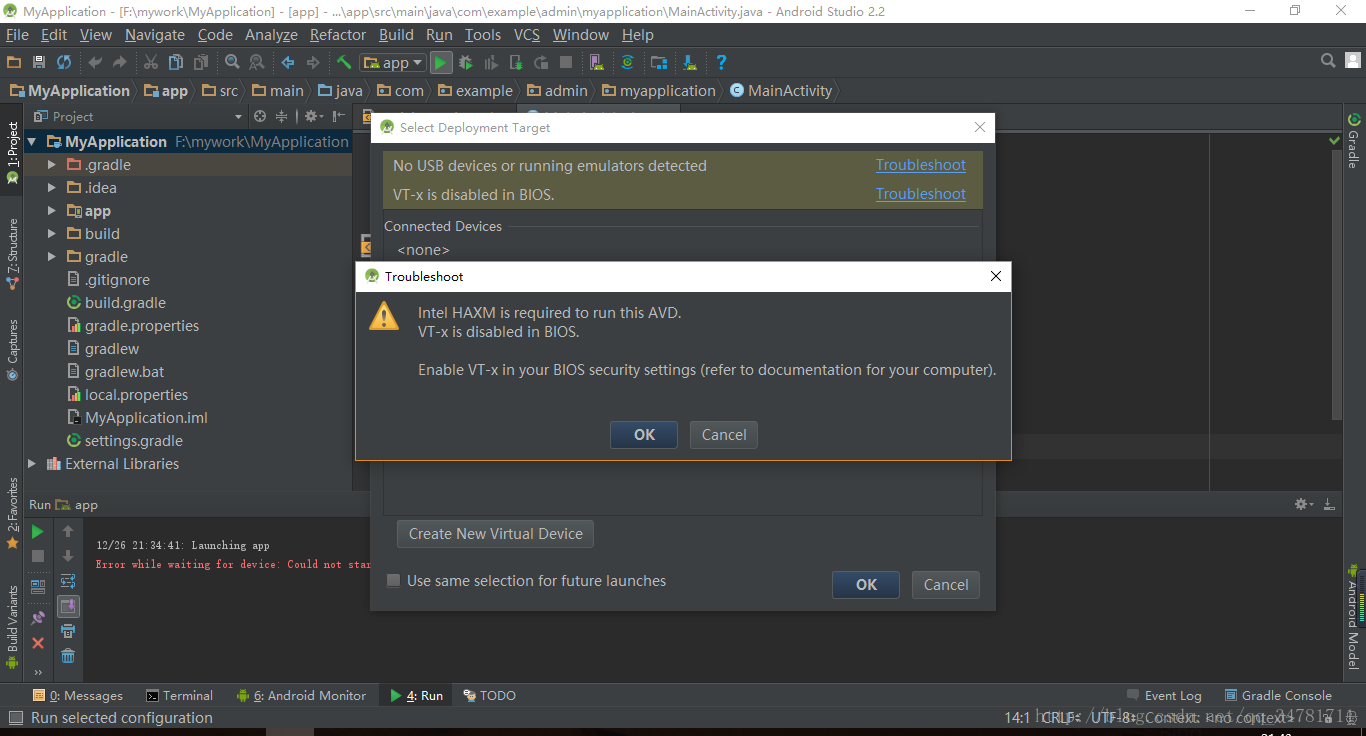Switch to the Terminal tool tab
Image resolution: width=1366 pixels, height=736 pixels.
(180, 696)
